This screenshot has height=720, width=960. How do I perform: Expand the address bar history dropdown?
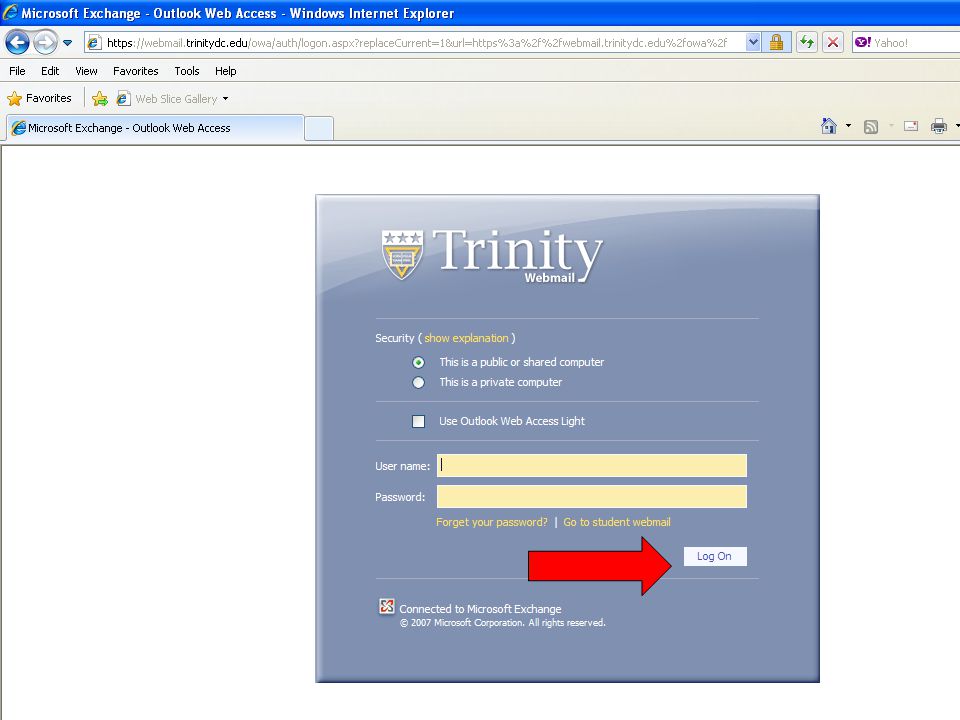tap(753, 42)
